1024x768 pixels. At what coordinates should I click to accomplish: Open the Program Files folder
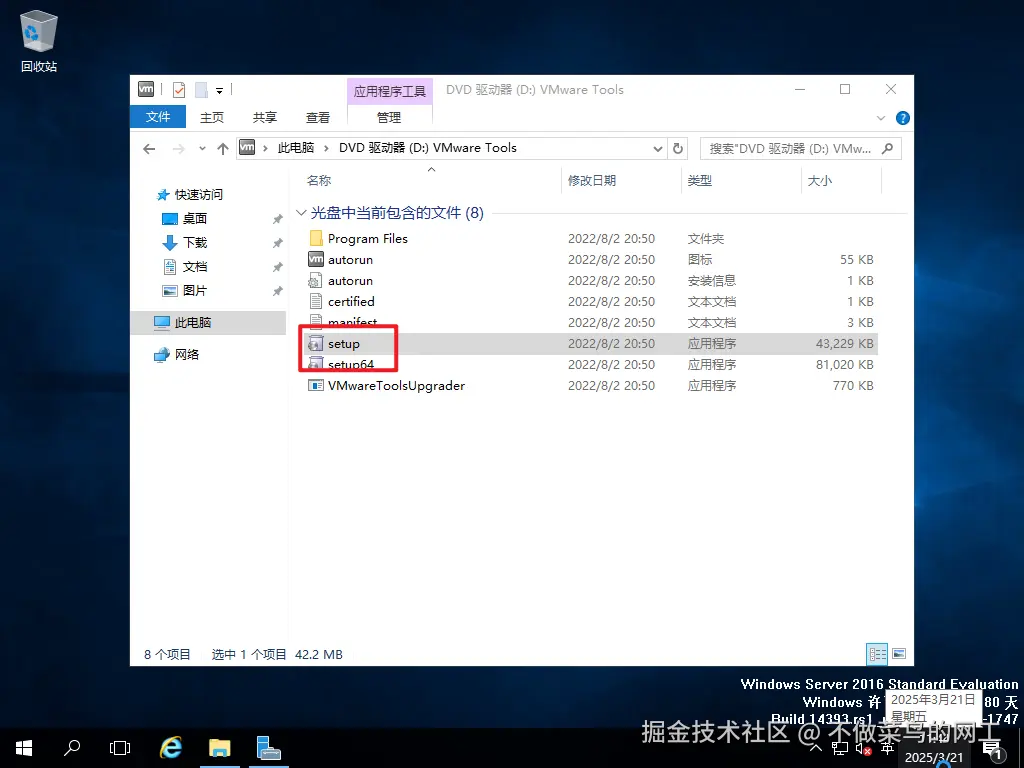[369, 238]
